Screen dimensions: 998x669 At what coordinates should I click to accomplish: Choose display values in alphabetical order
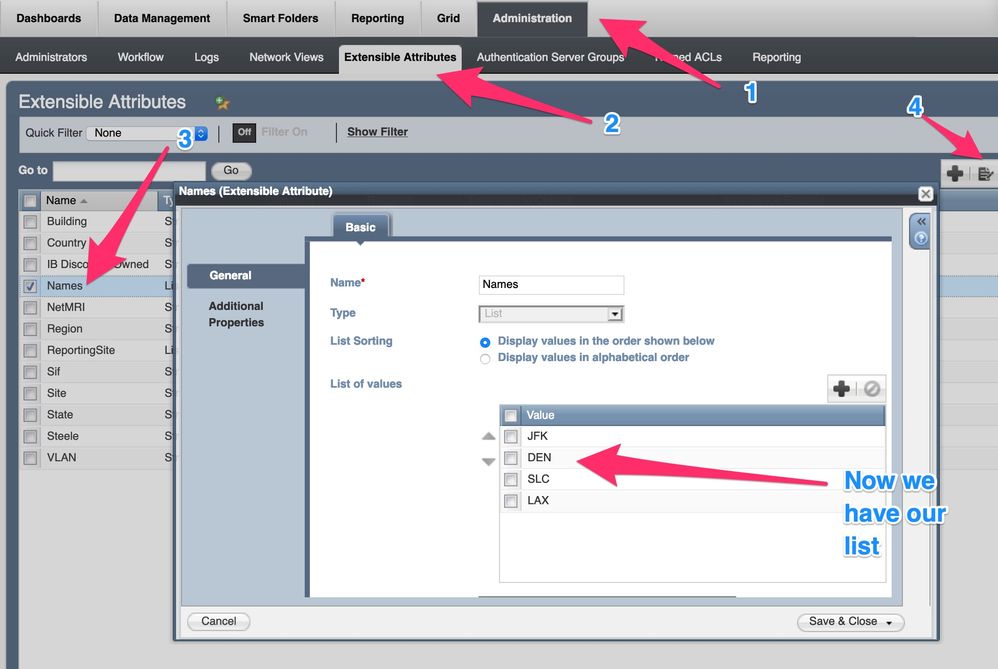tap(485, 358)
